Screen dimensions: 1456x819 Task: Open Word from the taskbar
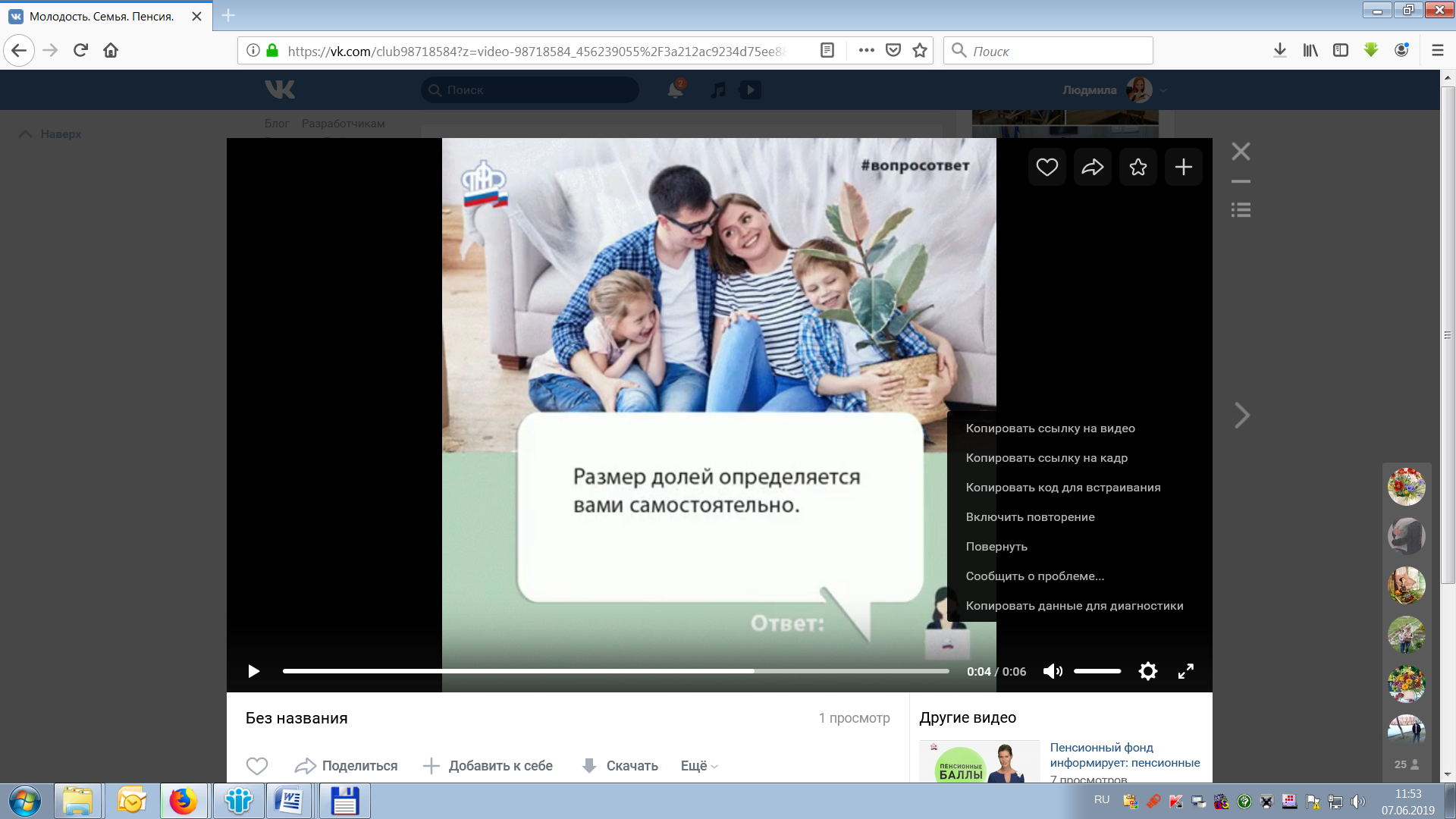[x=289, y=802]
